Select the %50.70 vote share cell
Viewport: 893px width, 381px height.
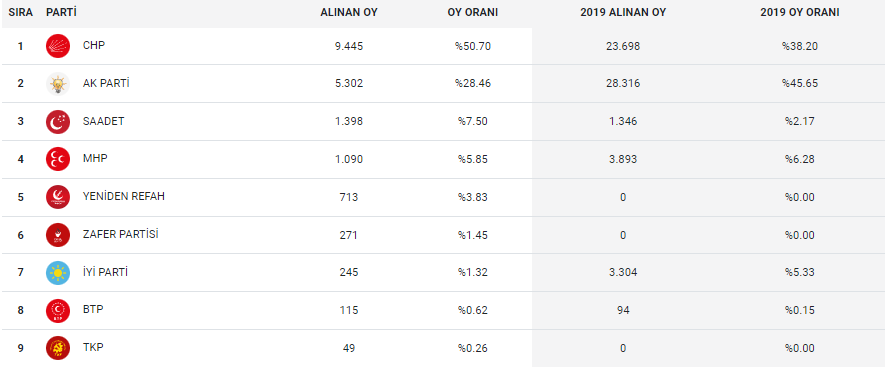pos(473,46)
